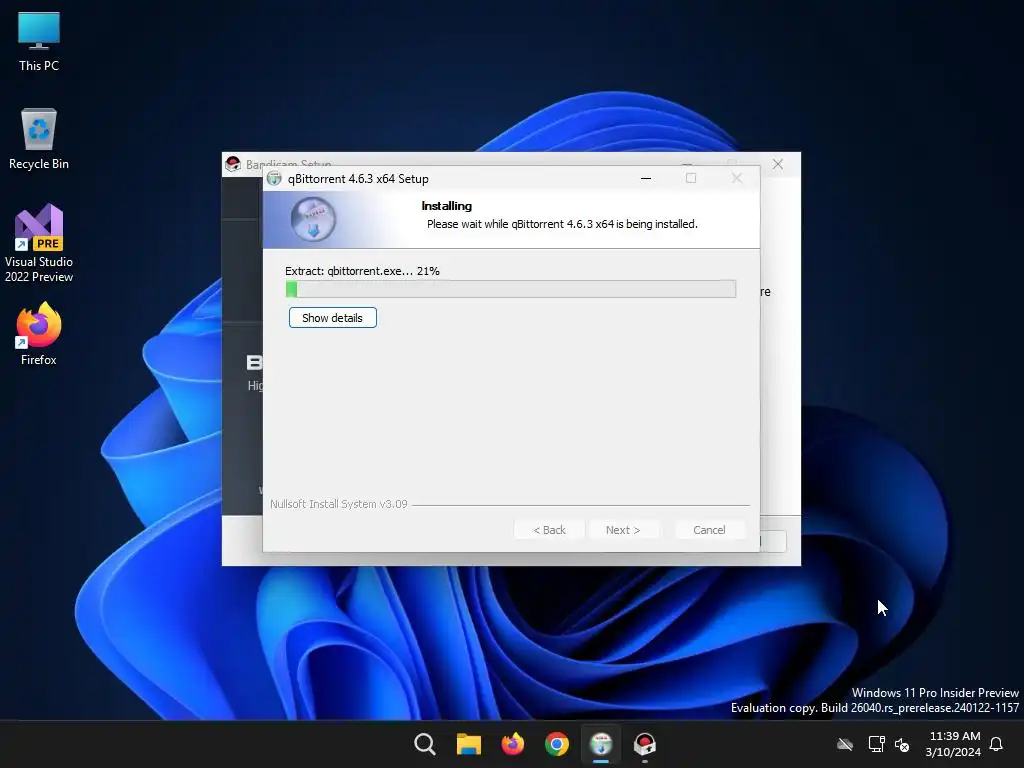Open Firefox from the taskbar
Image resolution: width=1024 pixels, height=768 pixels.
click(513, 744)
